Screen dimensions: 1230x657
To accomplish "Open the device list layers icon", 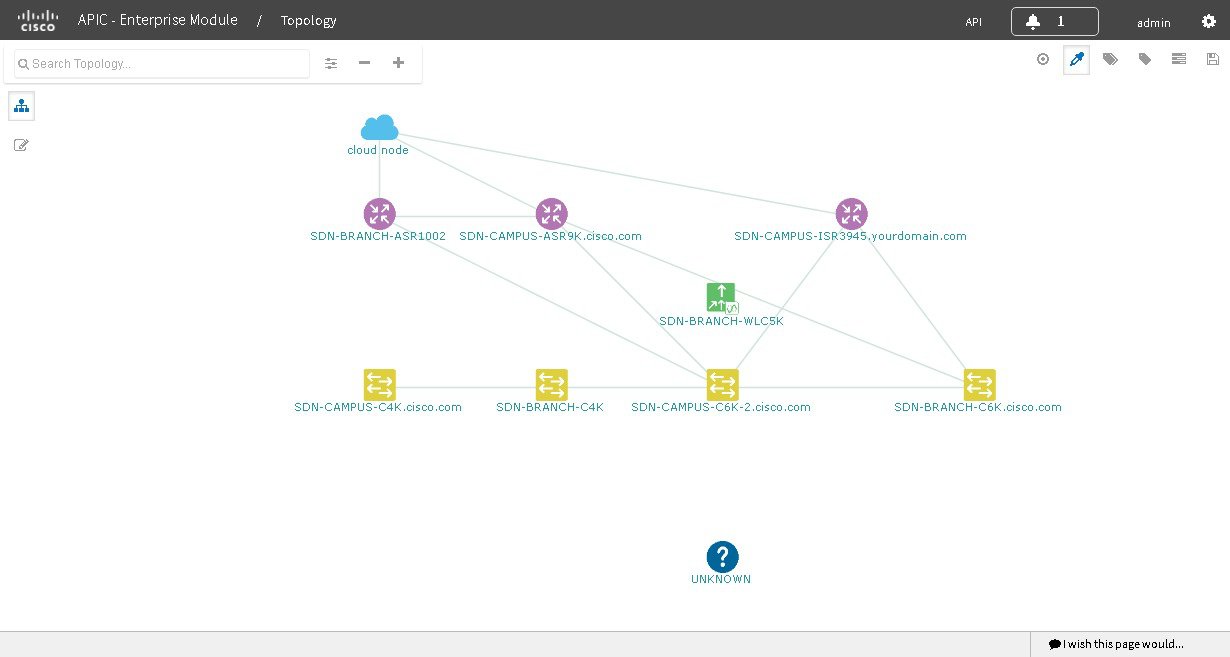I will click(1179, 59).
